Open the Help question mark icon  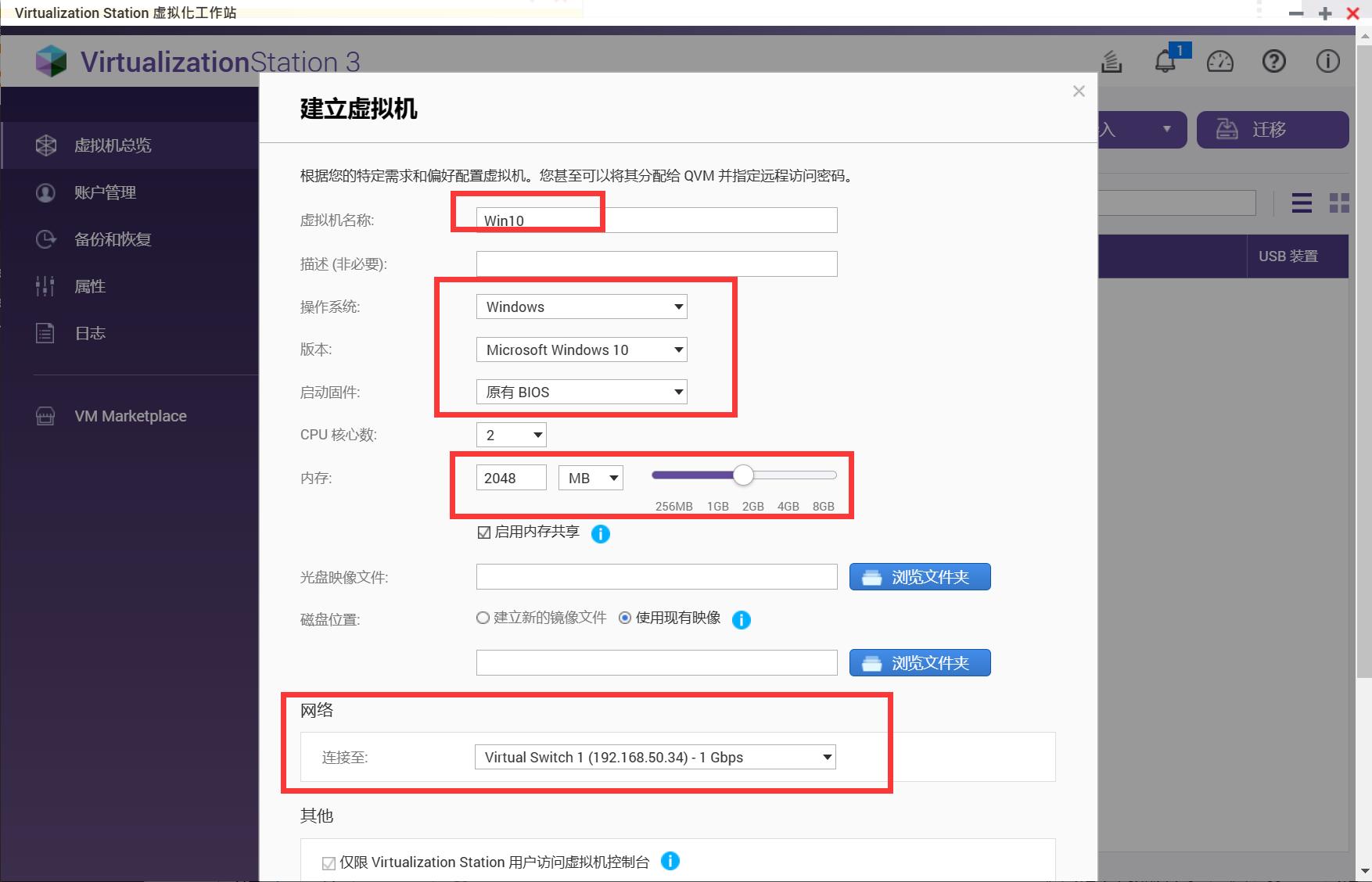1273,61
